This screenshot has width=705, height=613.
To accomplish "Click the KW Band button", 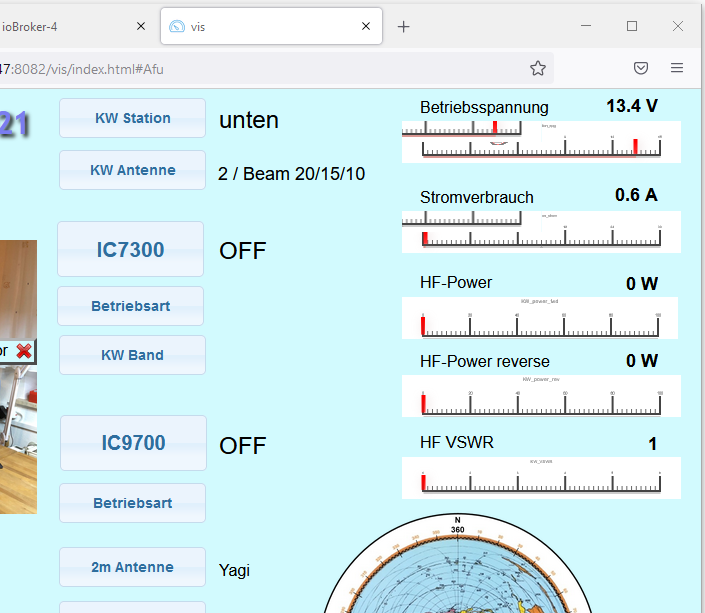I will pos(132,355).
